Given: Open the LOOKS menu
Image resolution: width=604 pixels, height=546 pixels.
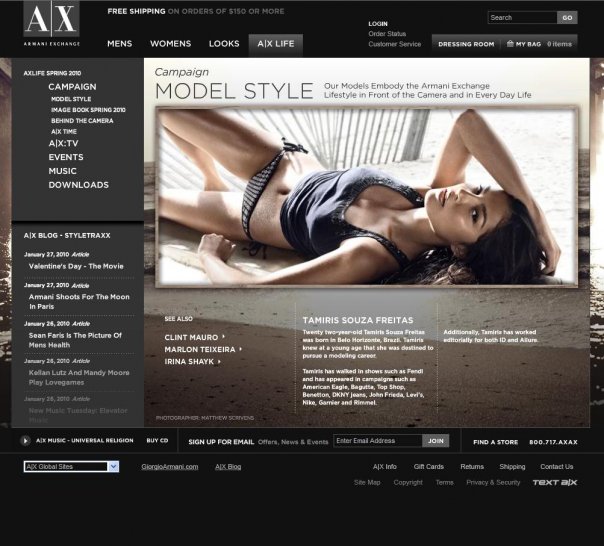Looking at the screenshot, I should coord(224,44).
